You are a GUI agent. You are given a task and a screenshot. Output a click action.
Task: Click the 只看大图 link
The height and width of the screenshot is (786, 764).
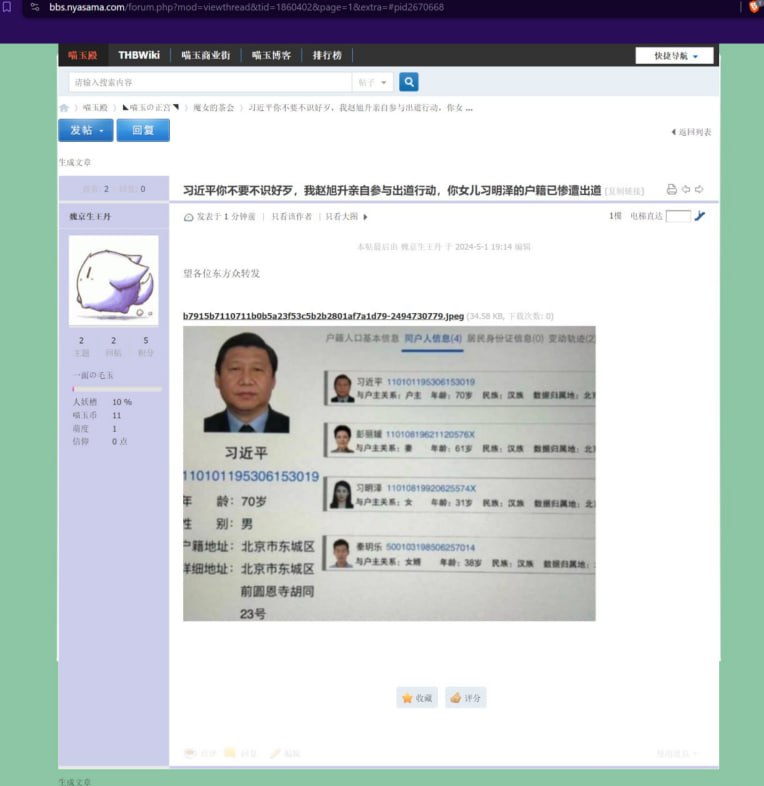tap(341, 217)
